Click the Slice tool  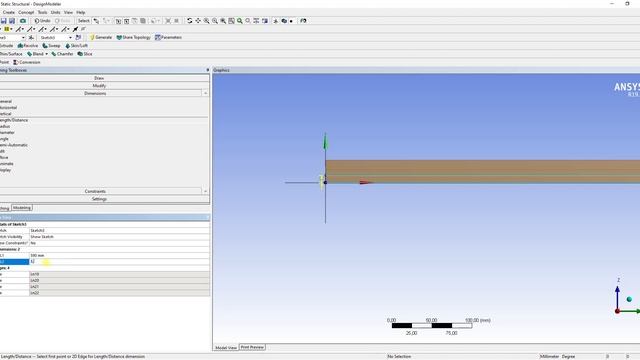85,54
